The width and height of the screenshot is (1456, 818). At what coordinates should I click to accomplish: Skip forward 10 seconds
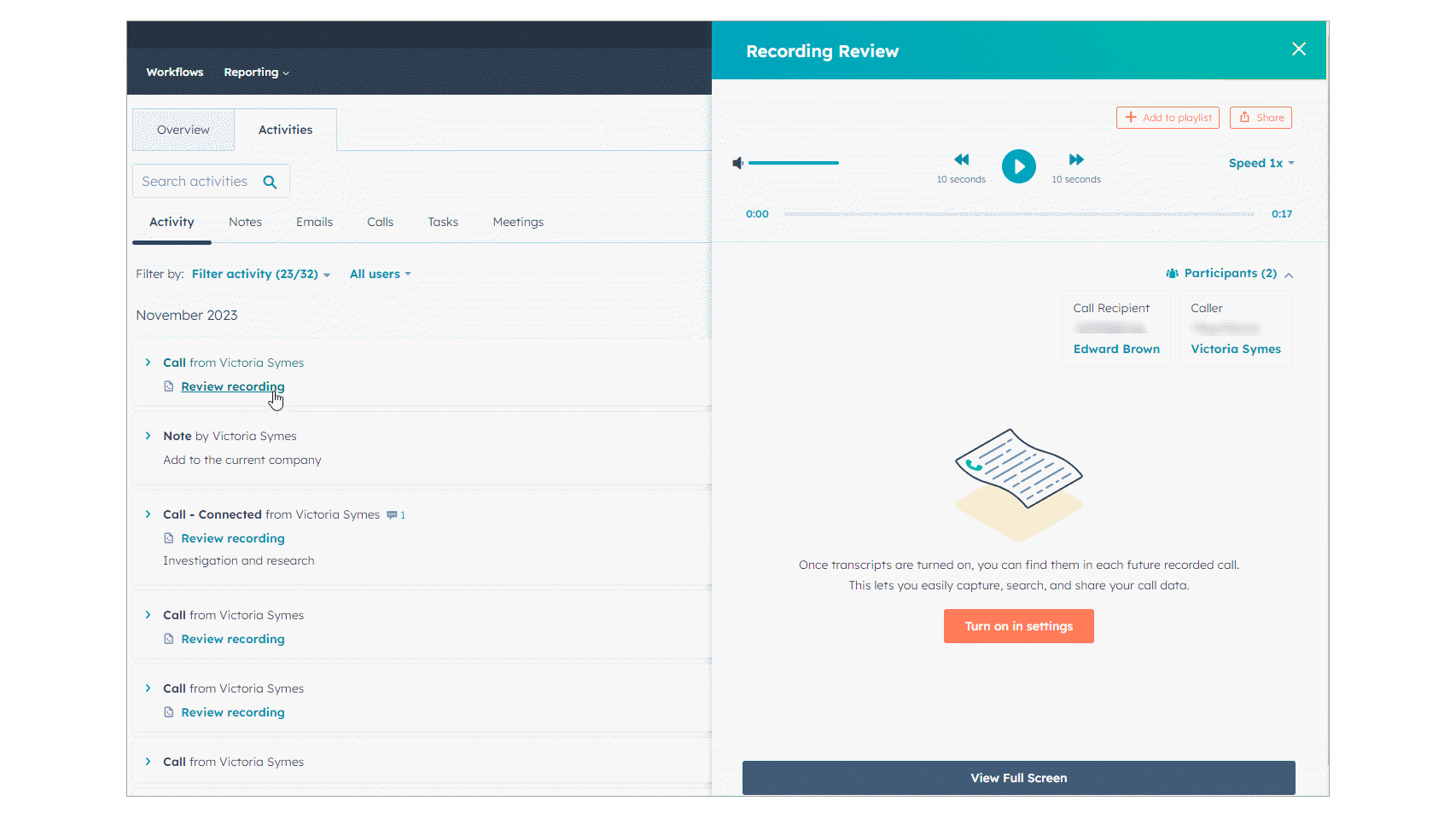pyautogui.click(x=1075, y=160)
